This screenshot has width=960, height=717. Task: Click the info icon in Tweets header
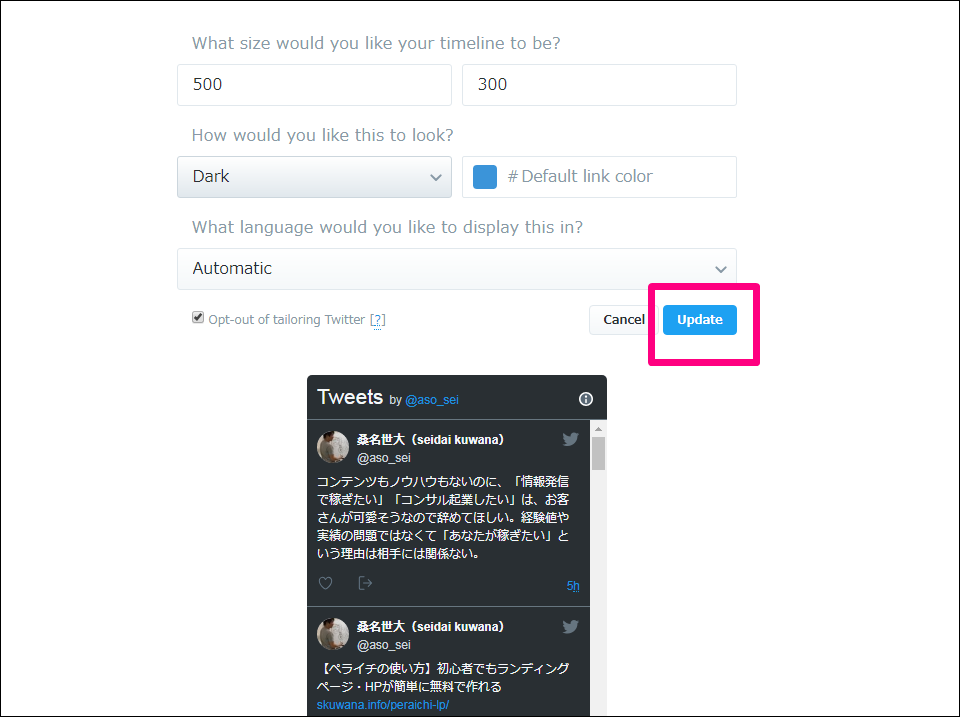coord(585,399)
